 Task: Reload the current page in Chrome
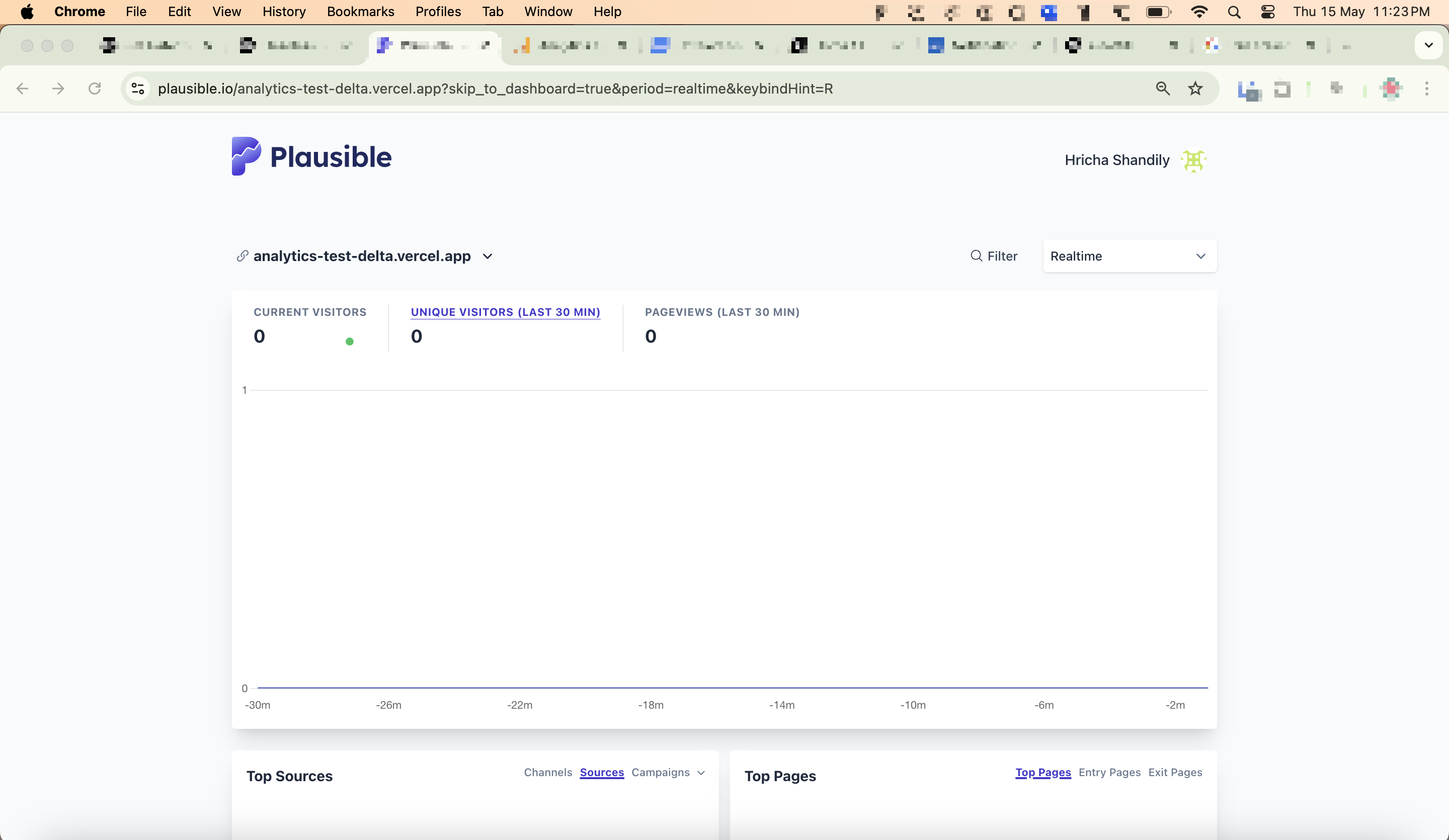[95, 89]
